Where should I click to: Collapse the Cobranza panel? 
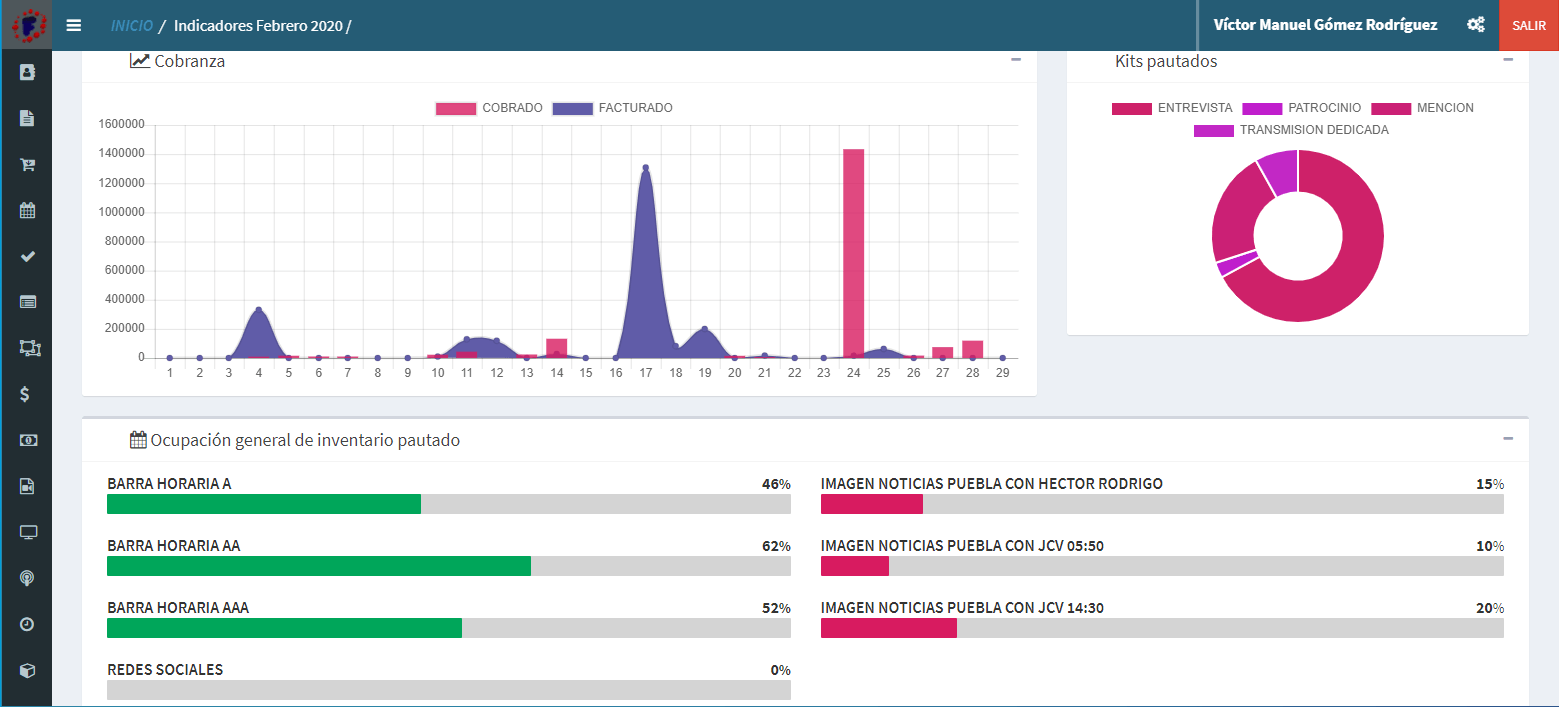coord(1016,60)
